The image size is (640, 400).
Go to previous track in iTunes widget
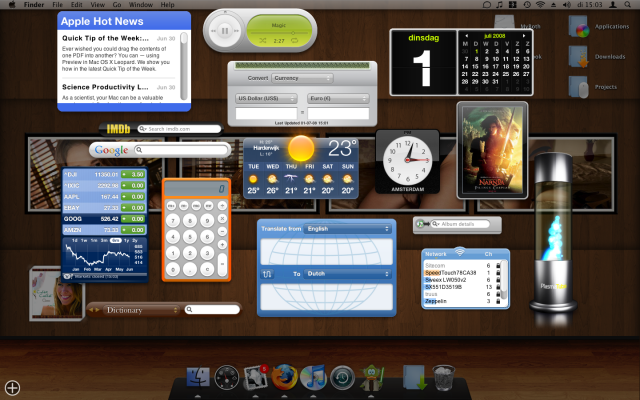213,31
